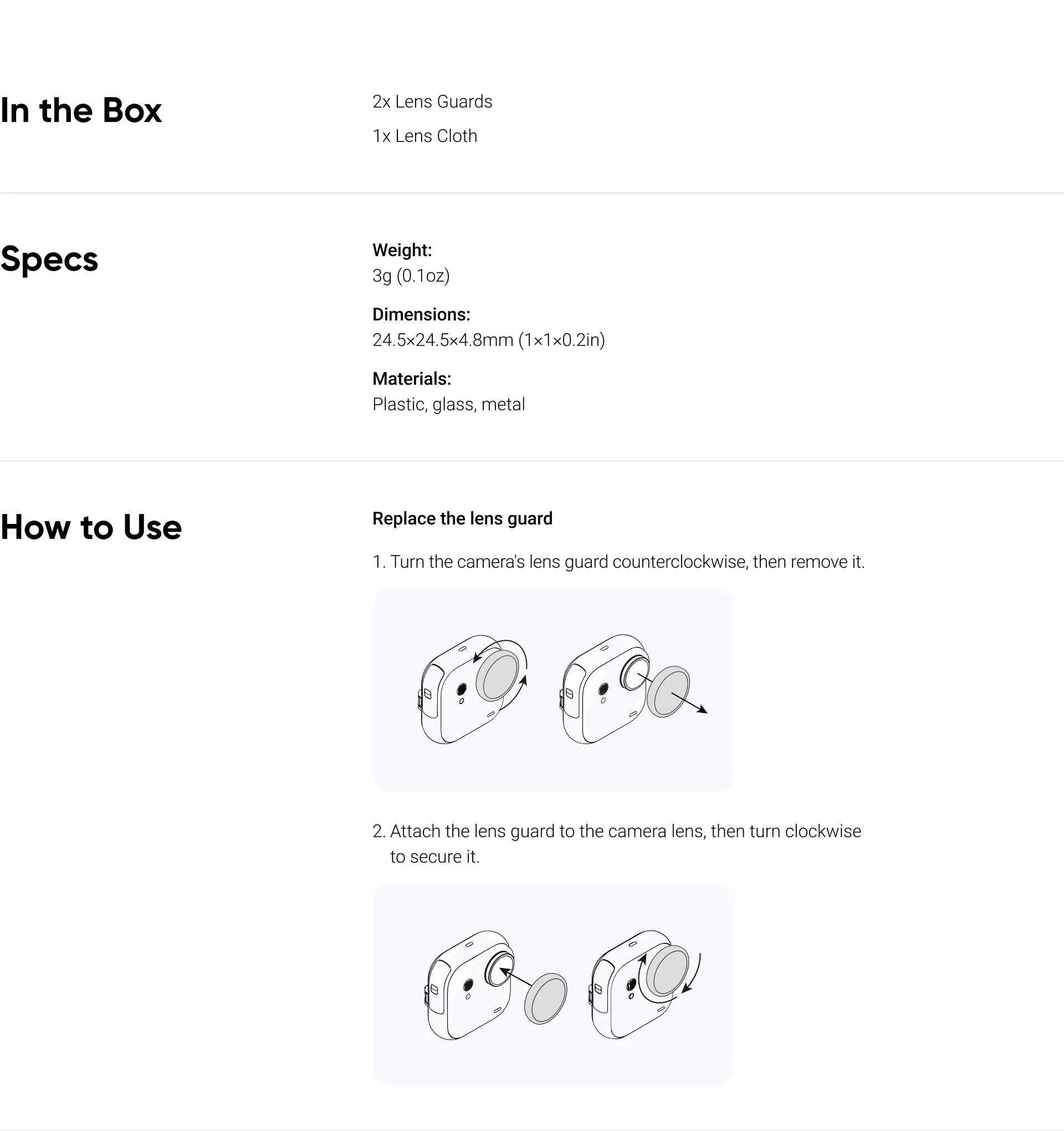1064x1131 pixels.
Task: Select the "2x Lens Guards" item
Action: (x=432, y=102)
